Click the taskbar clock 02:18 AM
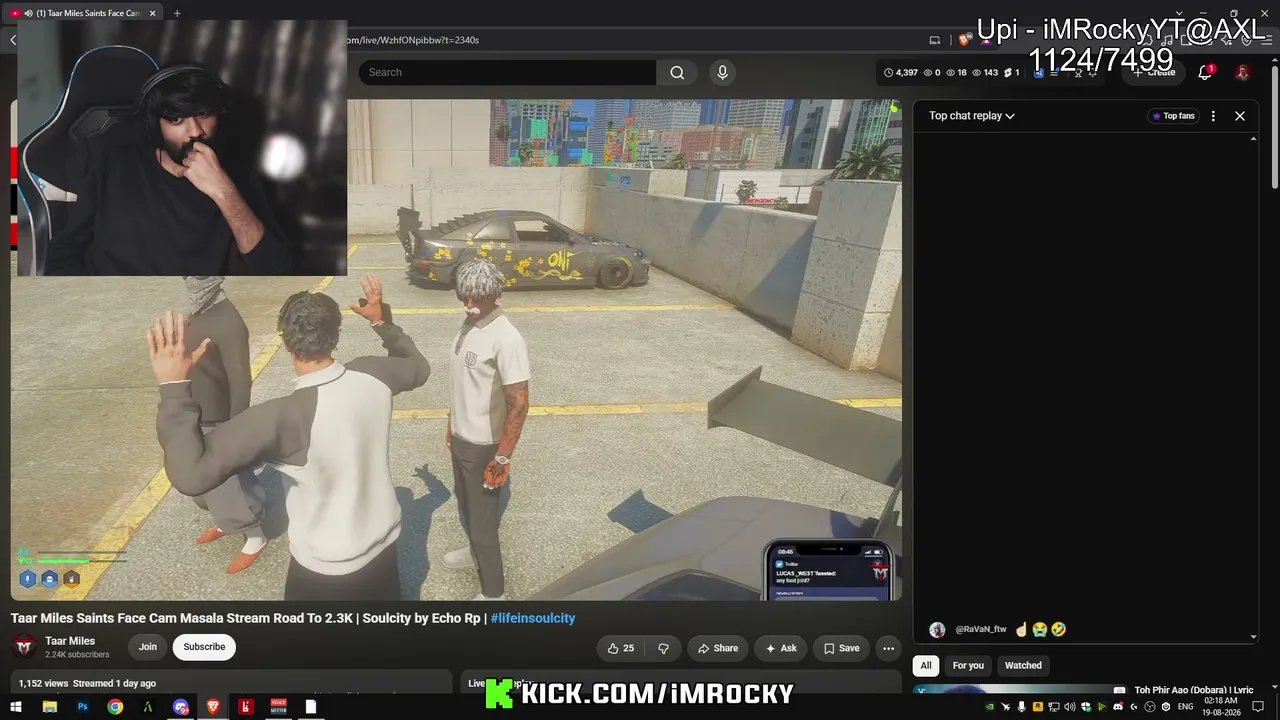Viewport: 1280px width, 720px height. pos(1222,707)
